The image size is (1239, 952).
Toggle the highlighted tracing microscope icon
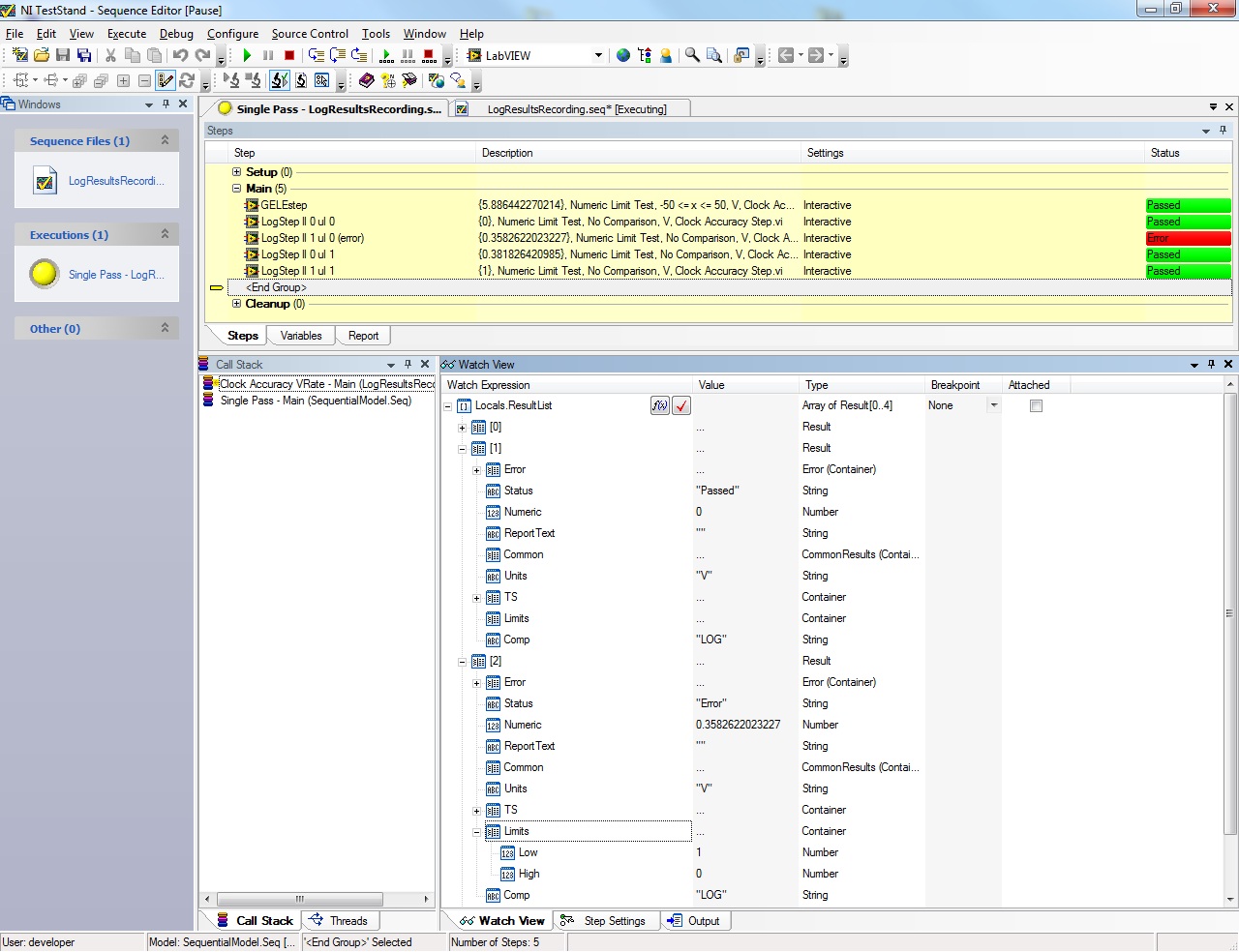pos(280,80)
